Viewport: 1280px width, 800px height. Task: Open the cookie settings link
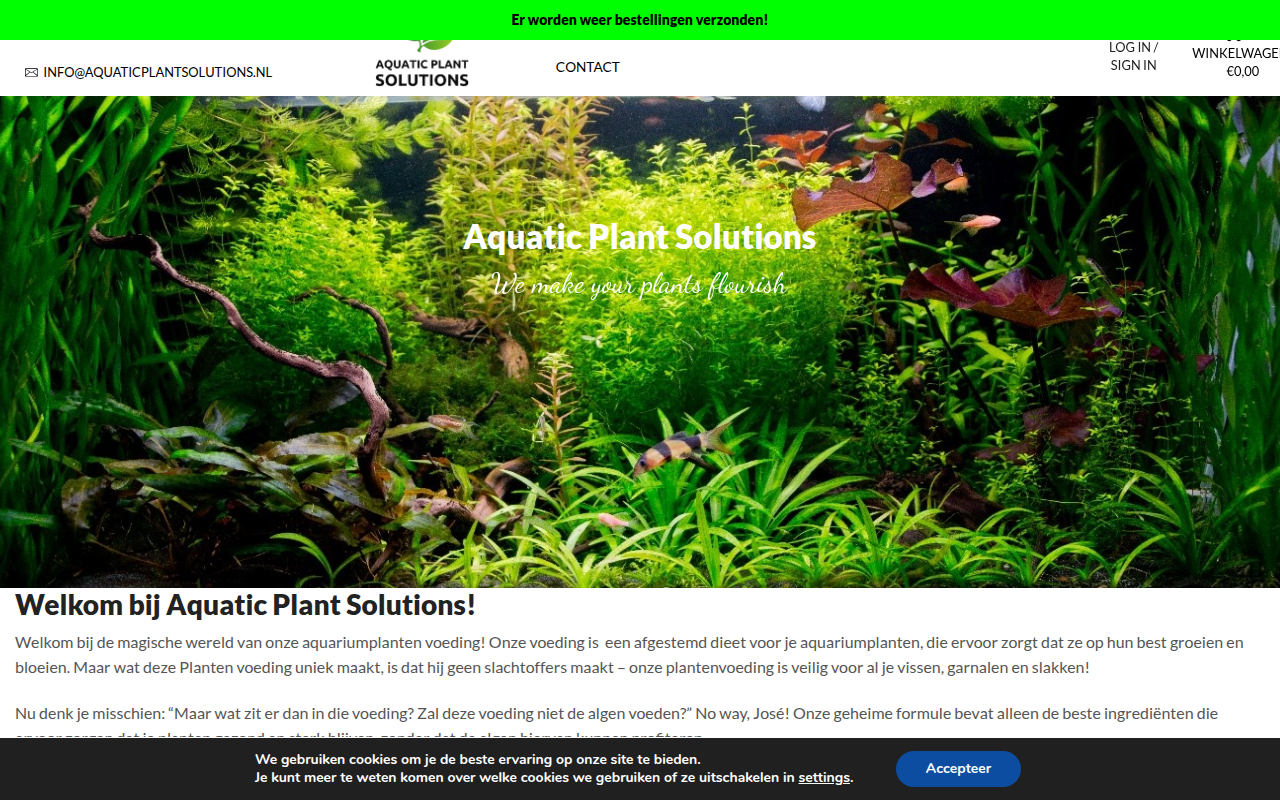point(824,777)
